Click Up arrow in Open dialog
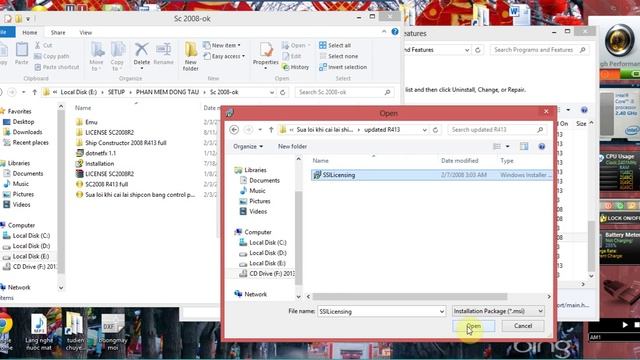The width and height of the screenshot is (640, 360). click(x=271, y=130)
